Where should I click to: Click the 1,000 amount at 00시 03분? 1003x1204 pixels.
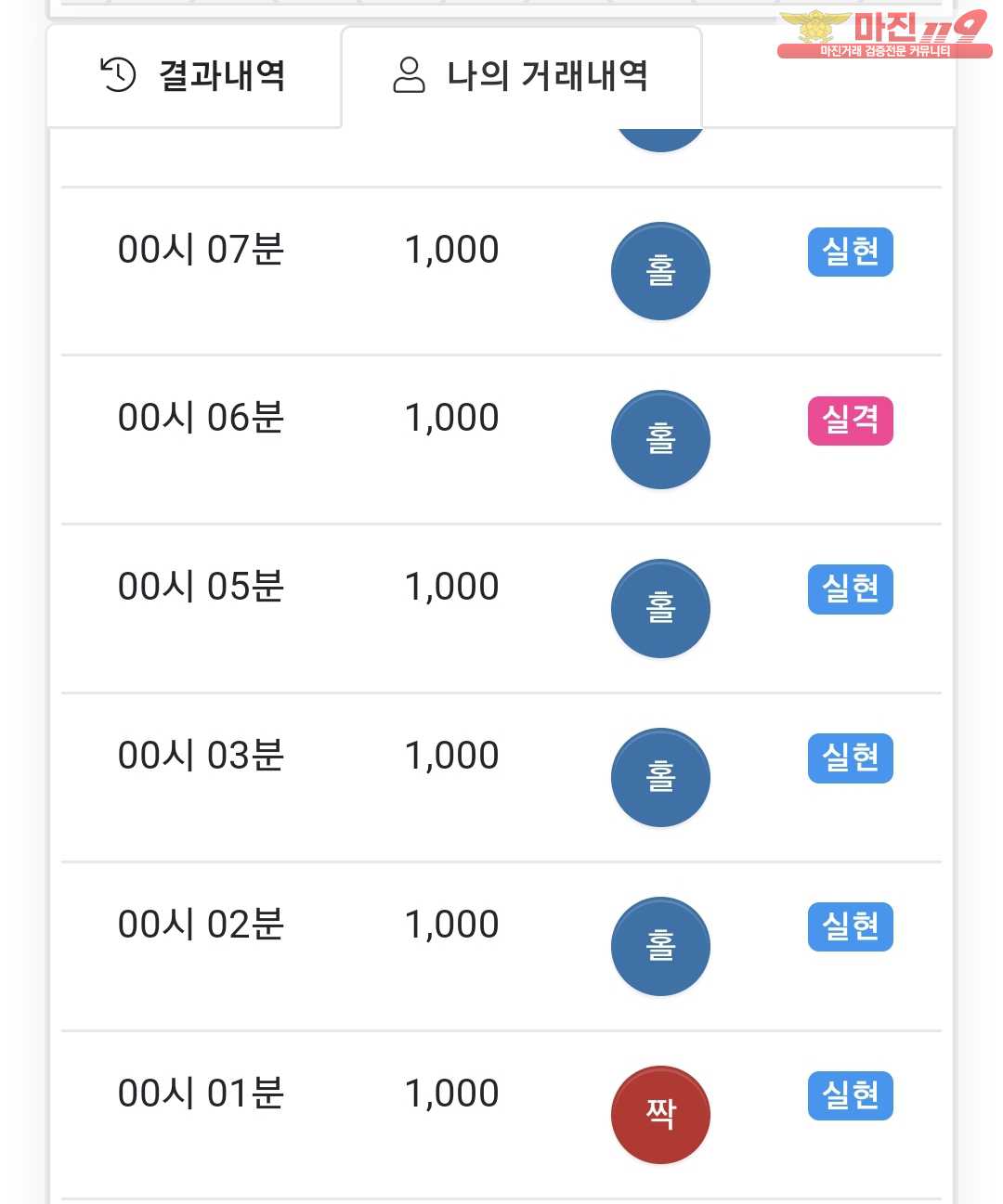click(x=451, y=756)
